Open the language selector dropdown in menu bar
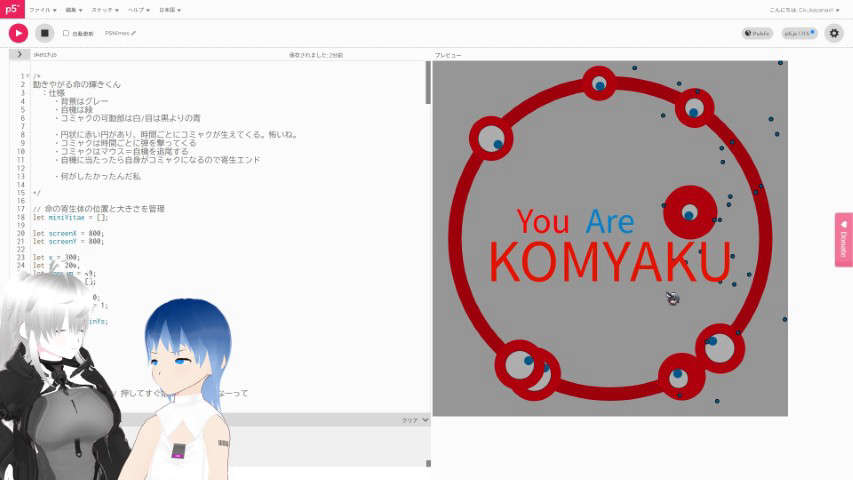 [172, 9]
